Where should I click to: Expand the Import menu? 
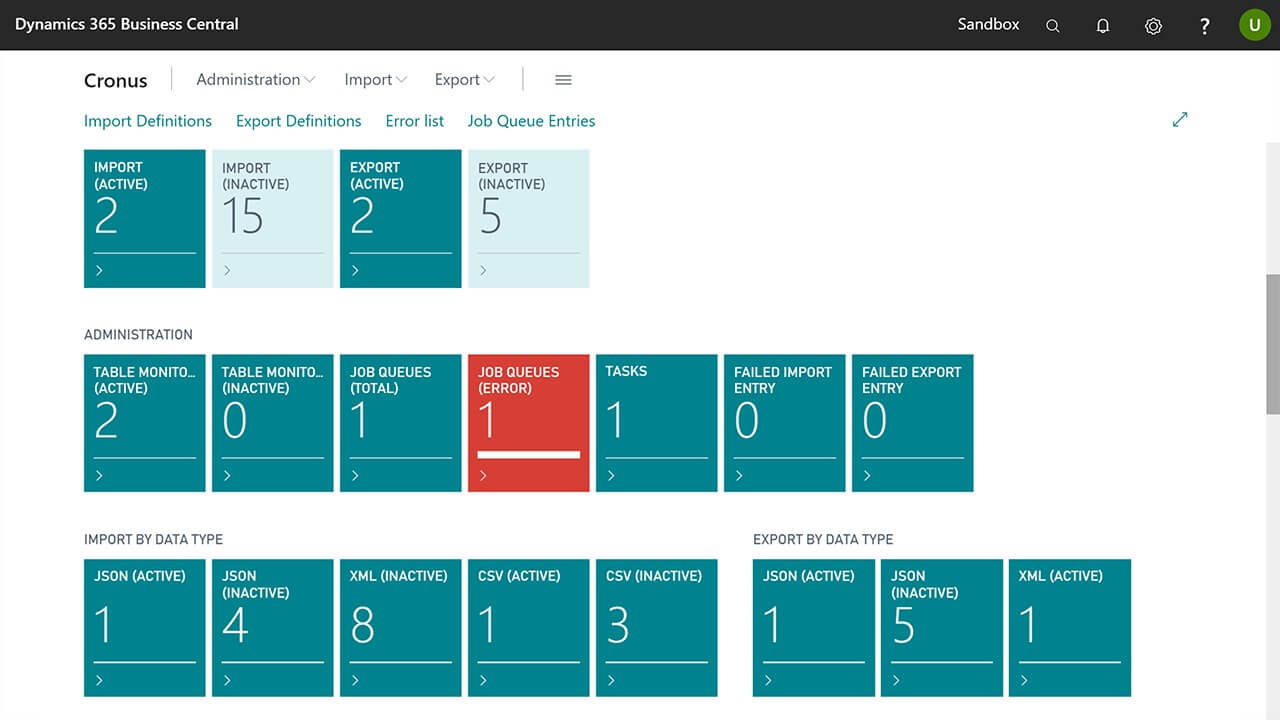pos(375,80)
